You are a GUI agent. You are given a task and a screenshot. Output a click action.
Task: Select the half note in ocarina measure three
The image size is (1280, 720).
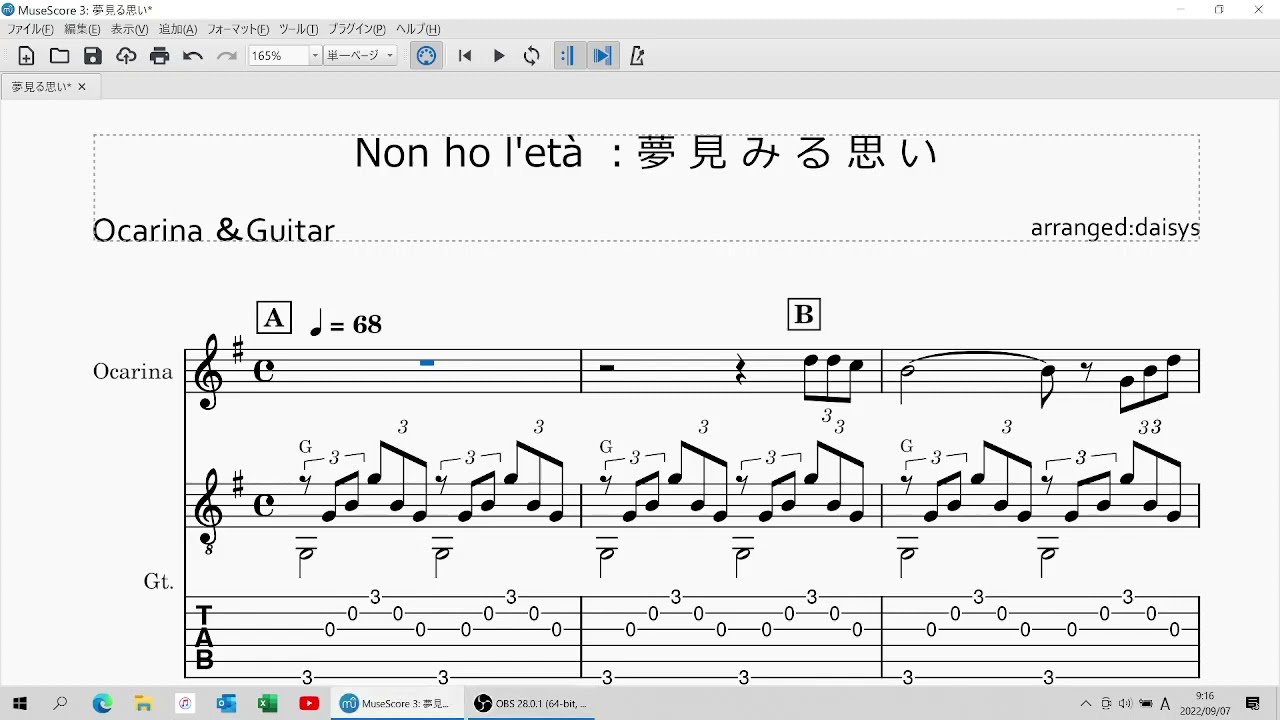click(909, 383)
